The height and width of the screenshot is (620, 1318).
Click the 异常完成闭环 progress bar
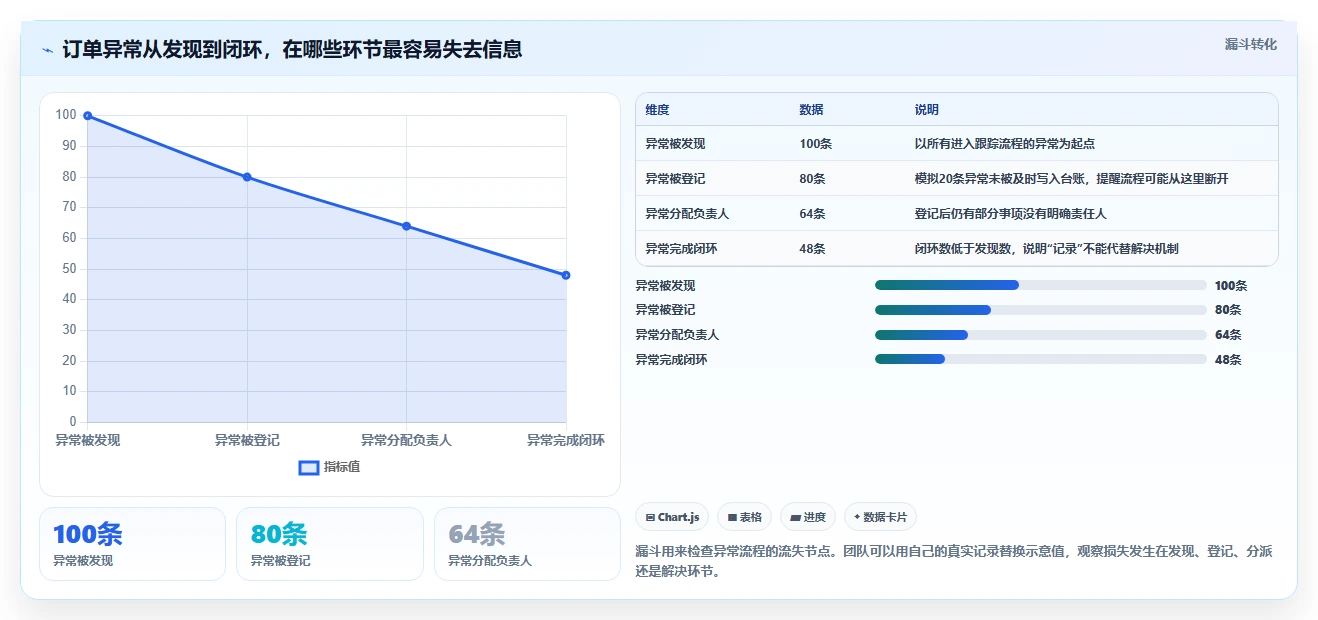point(1041,359)
